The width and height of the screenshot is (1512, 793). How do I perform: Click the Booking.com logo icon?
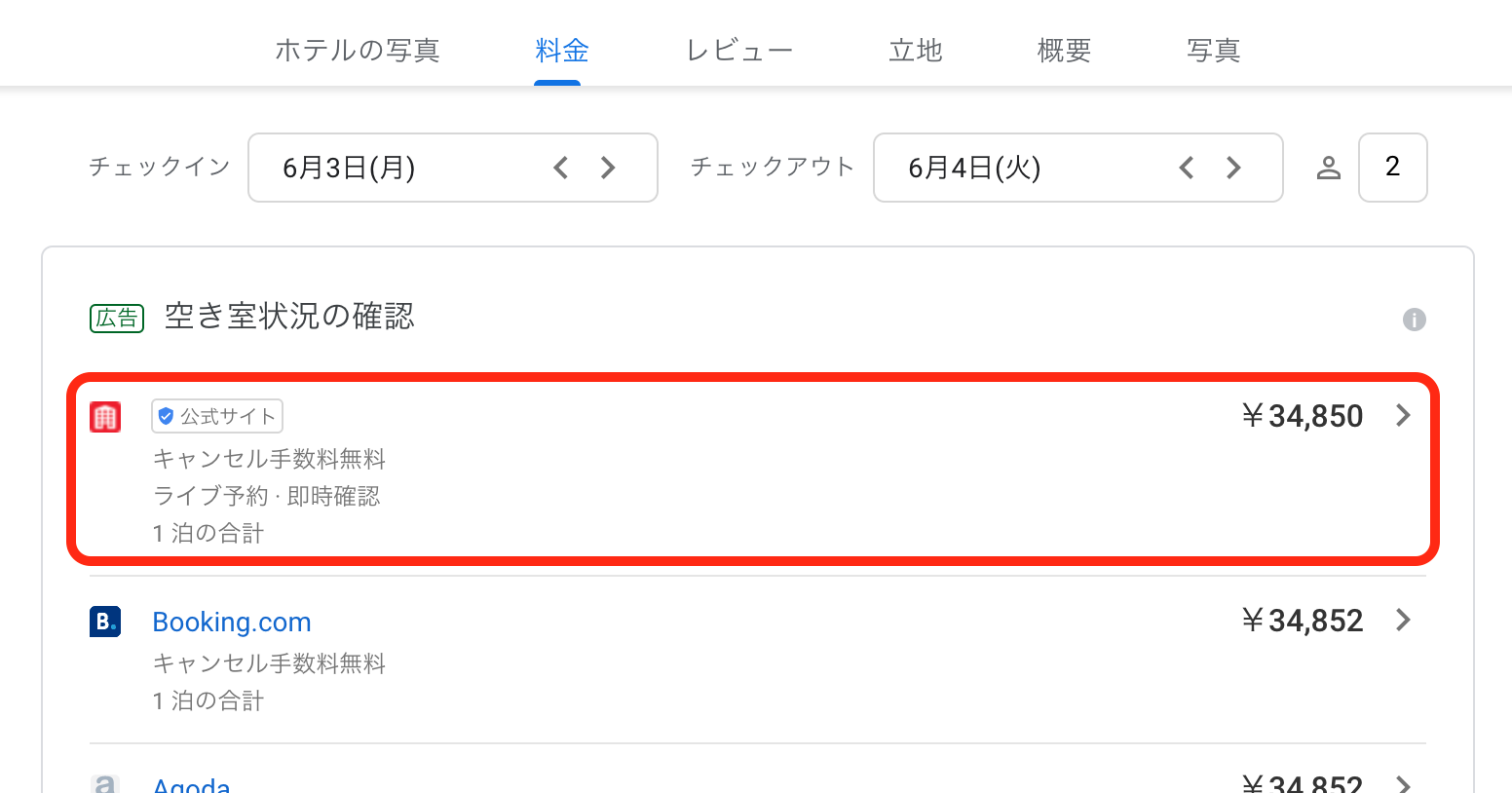click(x=105, y=622)
